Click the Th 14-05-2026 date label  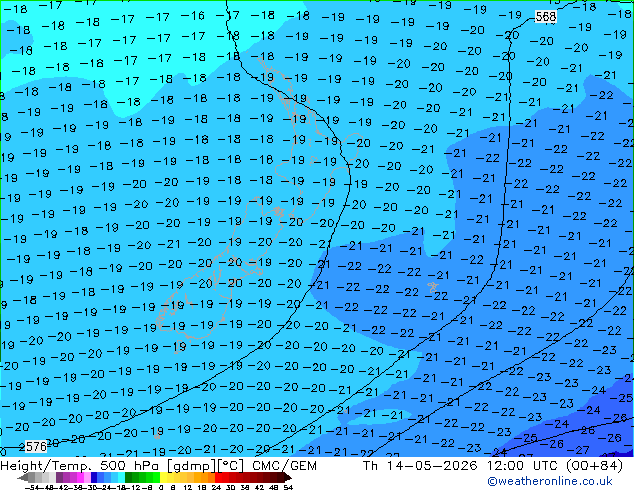pos(420,466)
